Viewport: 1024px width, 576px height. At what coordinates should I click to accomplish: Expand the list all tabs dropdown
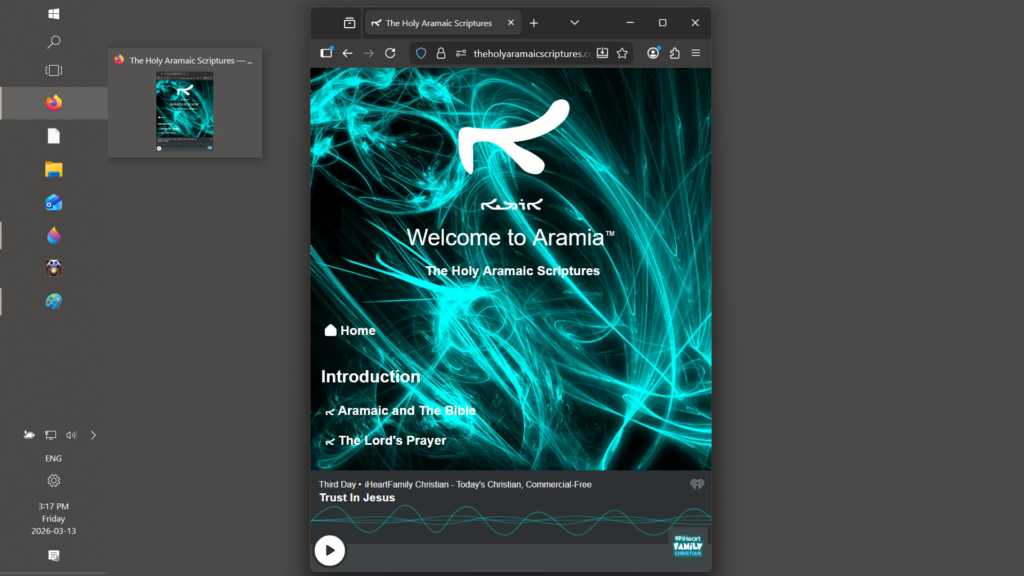[x=574, y=23]
